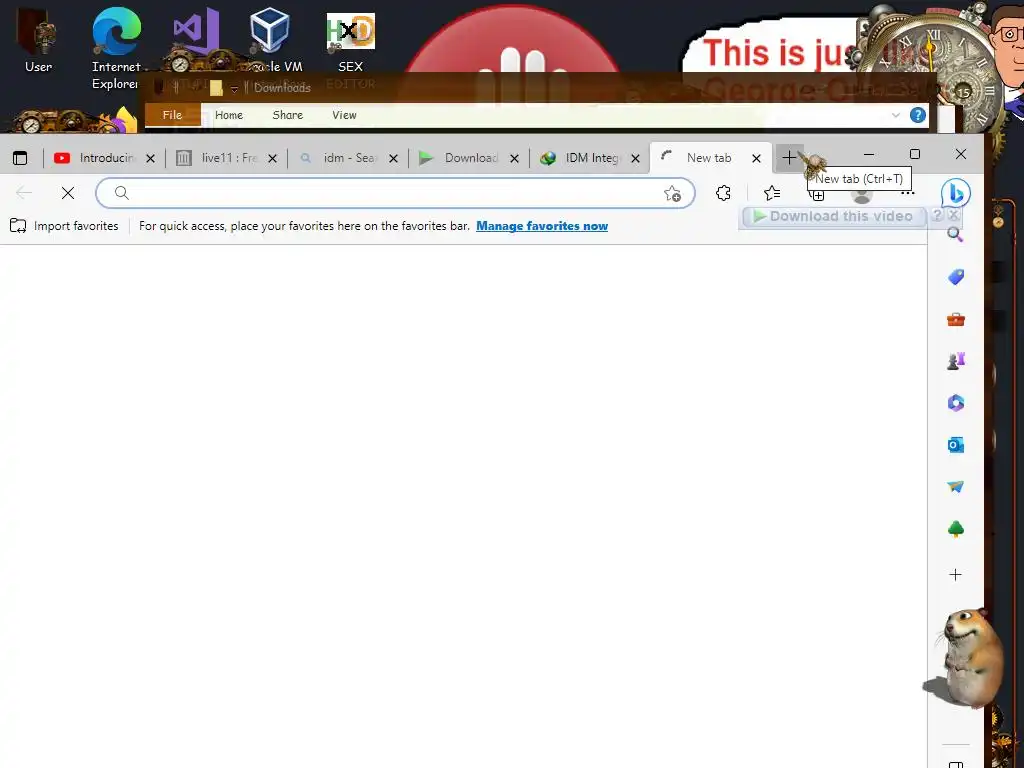Open sidebar Microsoft 365 icon

pyautogui.click(x=955, y=403)
